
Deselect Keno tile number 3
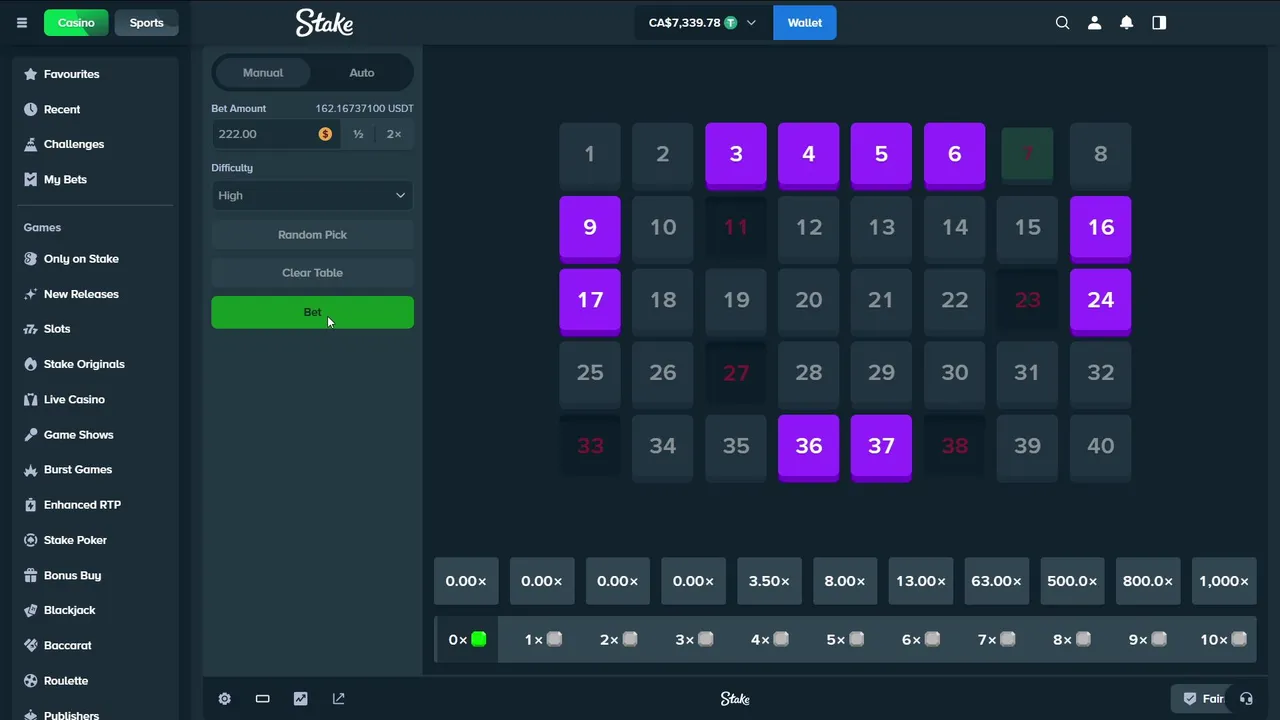coord(736,155)
